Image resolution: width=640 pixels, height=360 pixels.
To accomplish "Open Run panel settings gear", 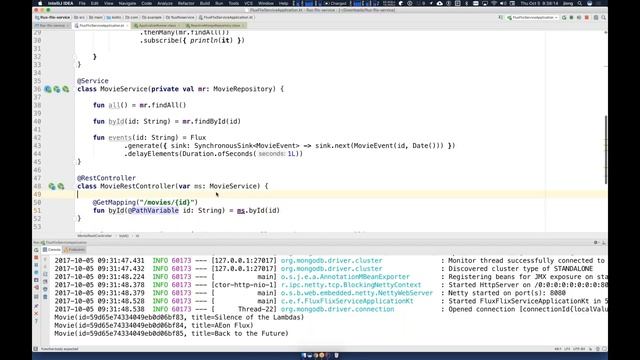I will 596,242.
